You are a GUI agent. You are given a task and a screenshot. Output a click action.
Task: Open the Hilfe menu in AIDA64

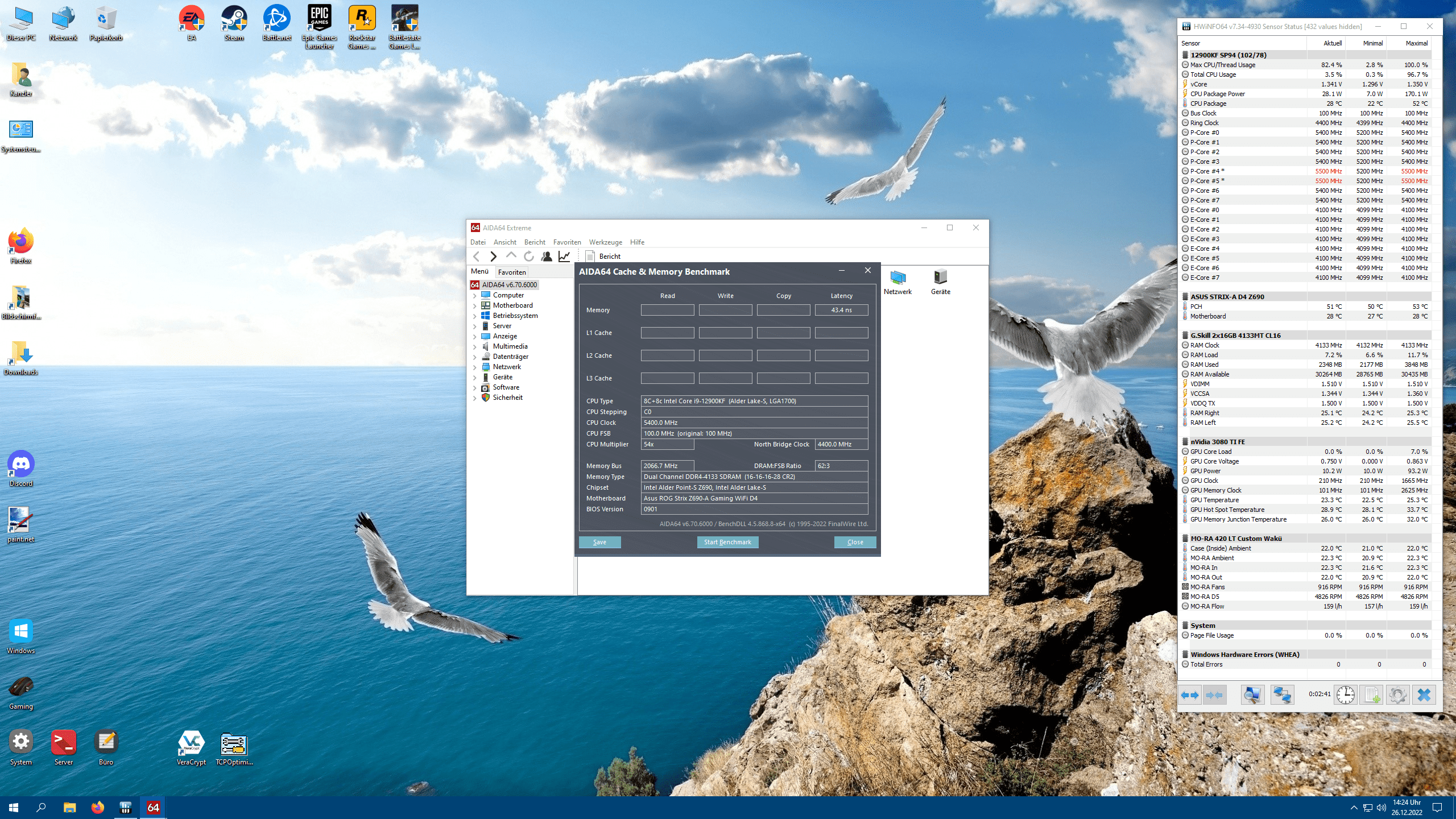click(637, 242)
